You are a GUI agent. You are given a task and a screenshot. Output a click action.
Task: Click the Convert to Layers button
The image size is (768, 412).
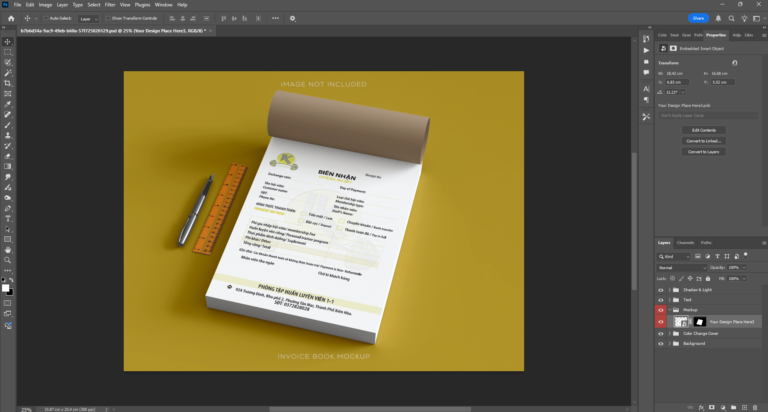[704, 152]
